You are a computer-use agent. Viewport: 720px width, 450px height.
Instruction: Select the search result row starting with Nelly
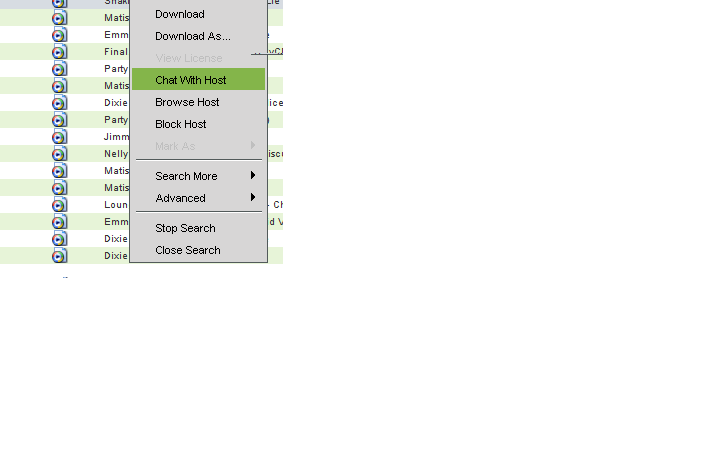click(x=116, y=154)
